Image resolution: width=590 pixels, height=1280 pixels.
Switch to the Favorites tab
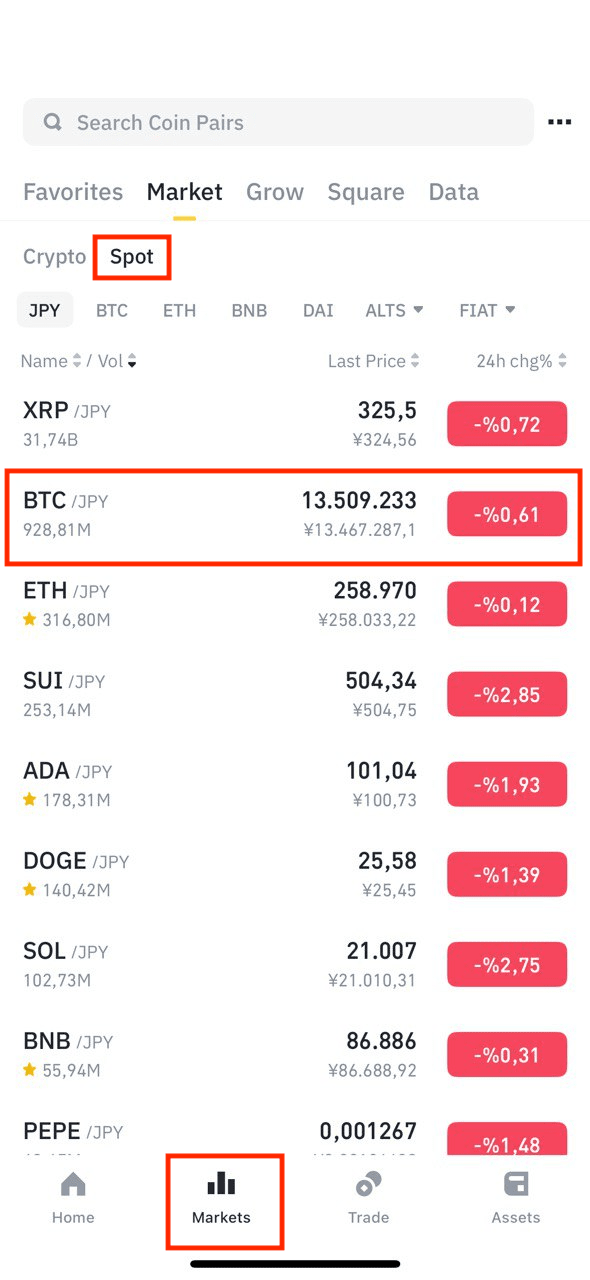click(x=73, y=192)
